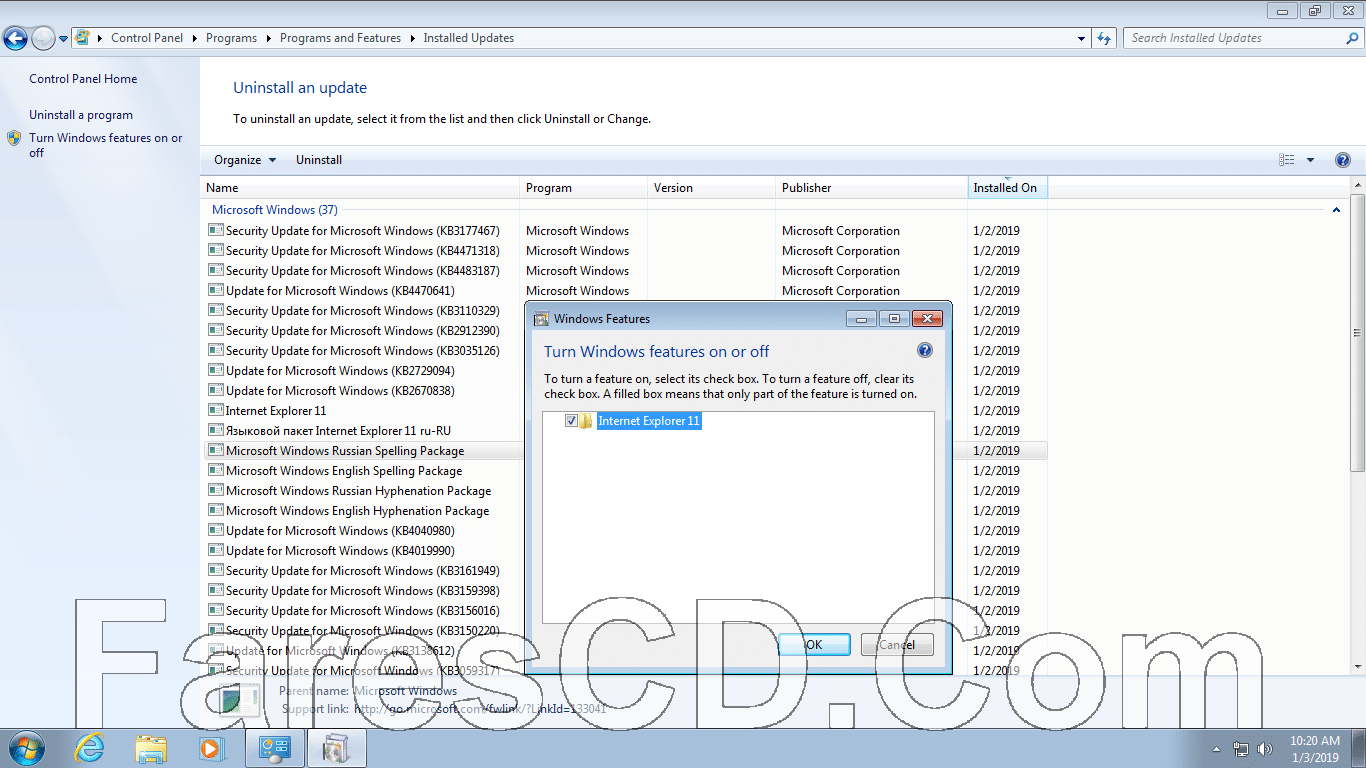Screen dimensions: 1366x768
Task: Select Microsoft Windows English Hyphenation Package
Action: (x=357, y=511)
